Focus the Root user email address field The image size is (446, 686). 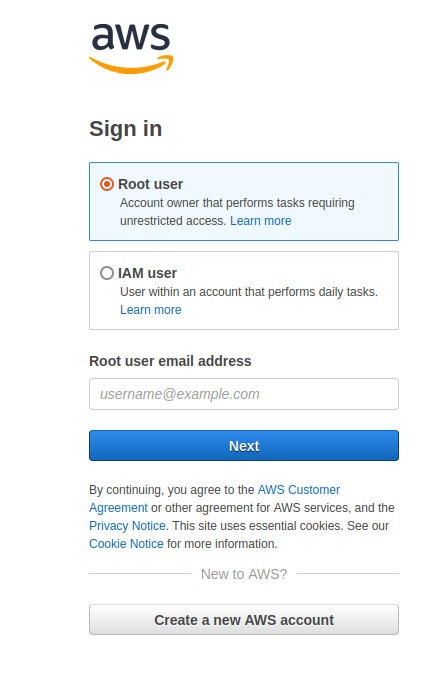244,394
